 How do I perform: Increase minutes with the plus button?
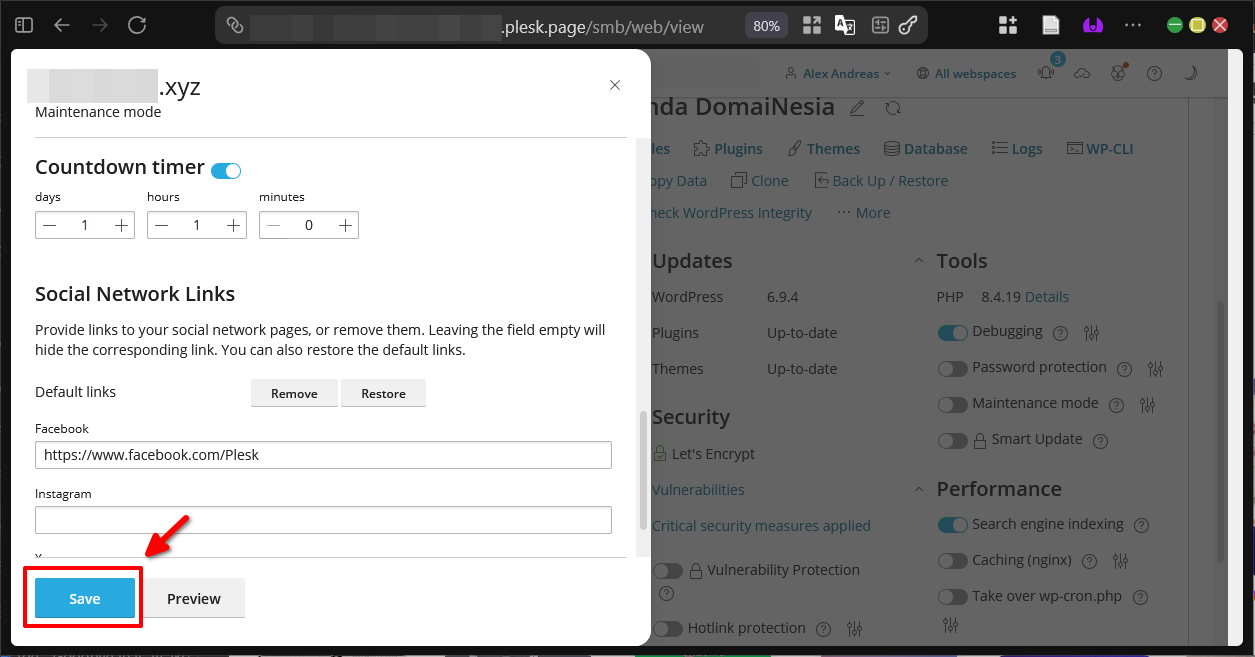346,226
